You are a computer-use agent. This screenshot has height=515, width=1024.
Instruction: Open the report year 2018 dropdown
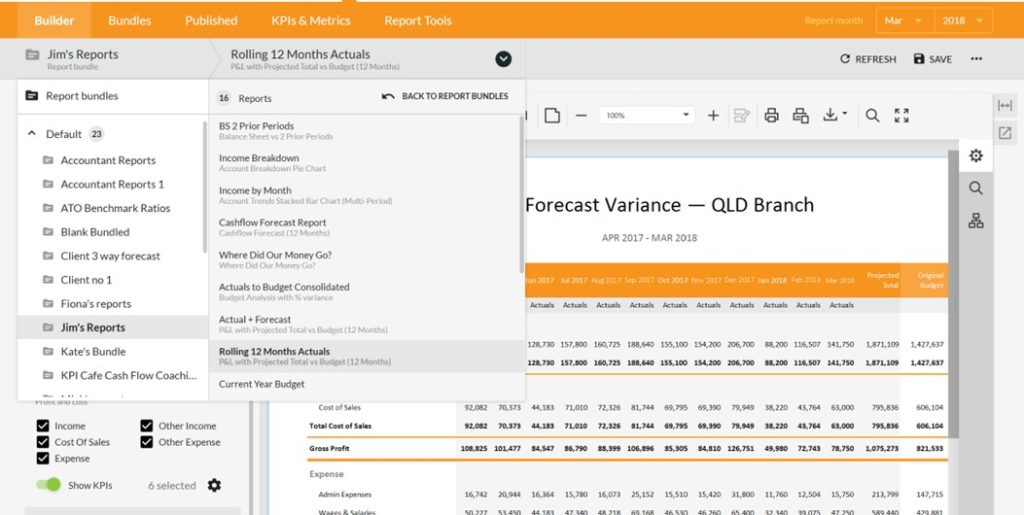pos(963,20)
